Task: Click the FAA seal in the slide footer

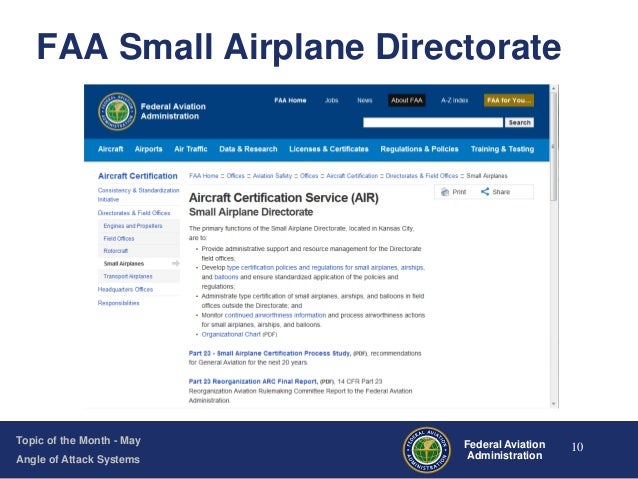Action: [427, 450]
